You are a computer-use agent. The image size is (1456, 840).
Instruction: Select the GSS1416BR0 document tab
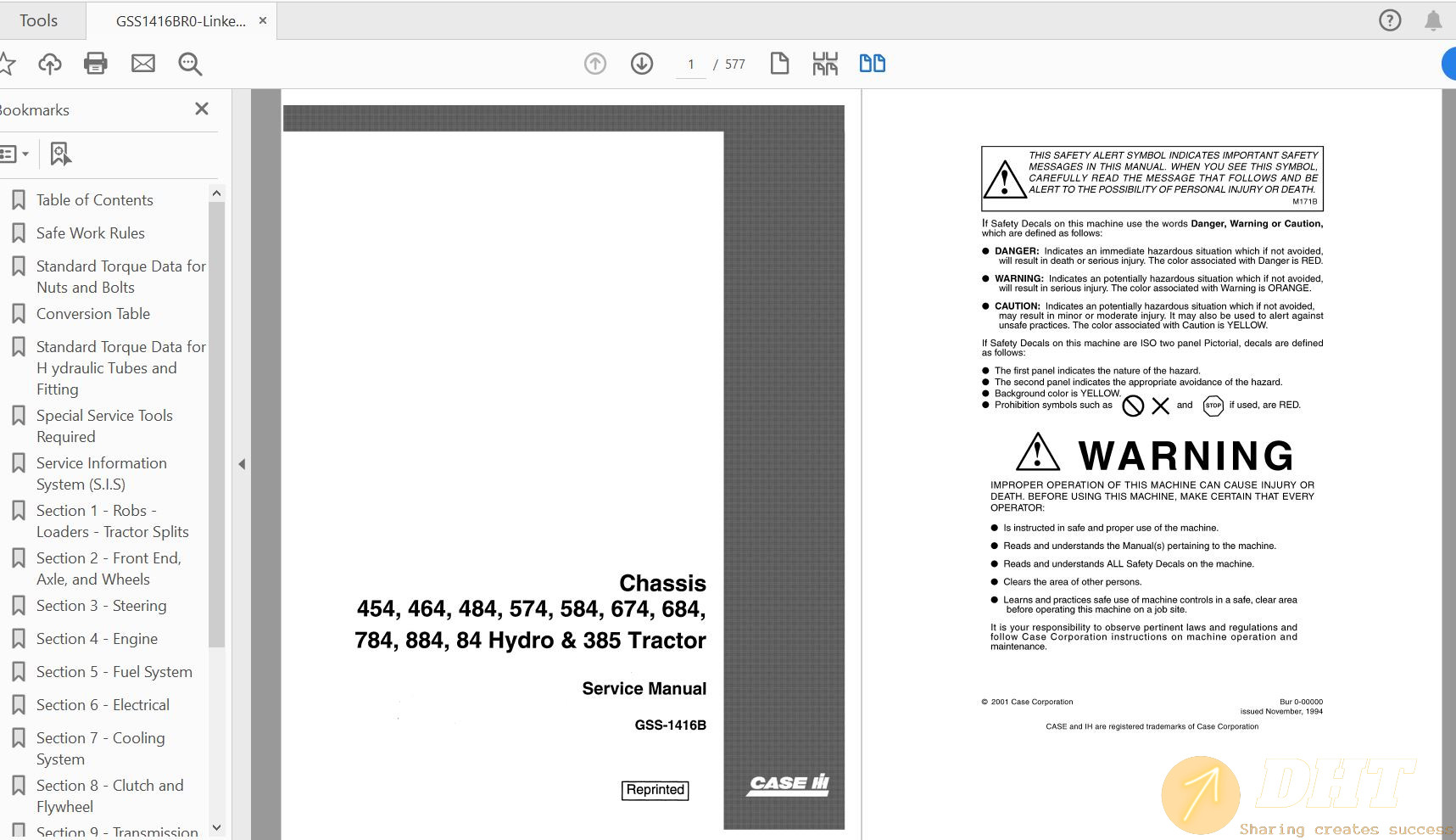tap(181, 21)
